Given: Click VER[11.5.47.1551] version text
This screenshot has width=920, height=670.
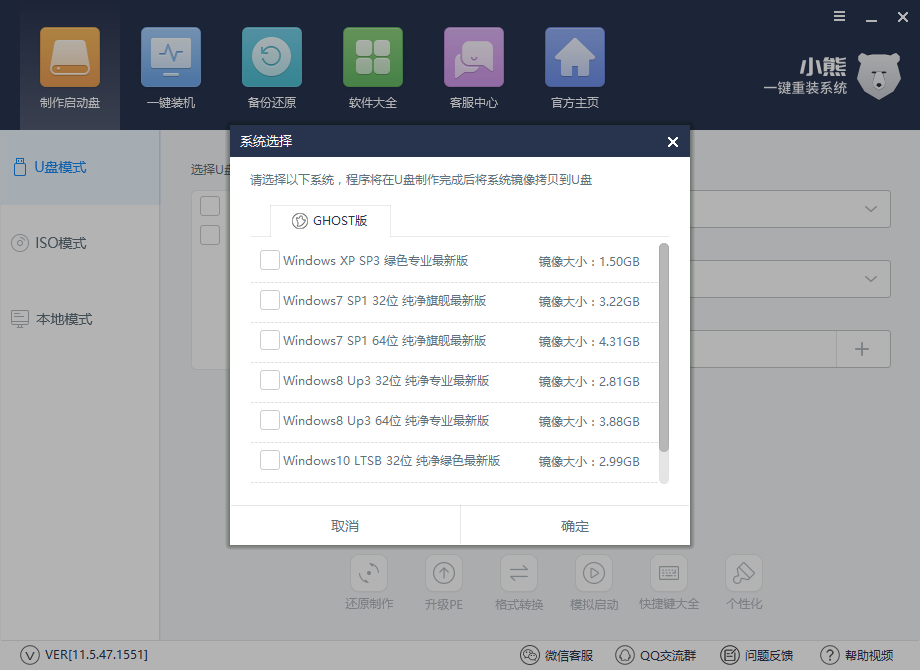Looking at the screenshot, I should pos(96,654).
